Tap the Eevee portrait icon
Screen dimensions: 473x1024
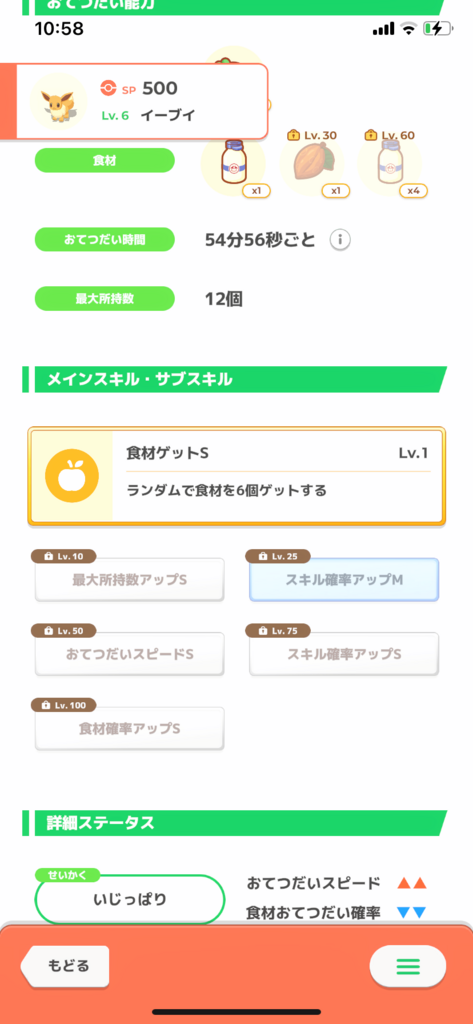tap(59, 101)
